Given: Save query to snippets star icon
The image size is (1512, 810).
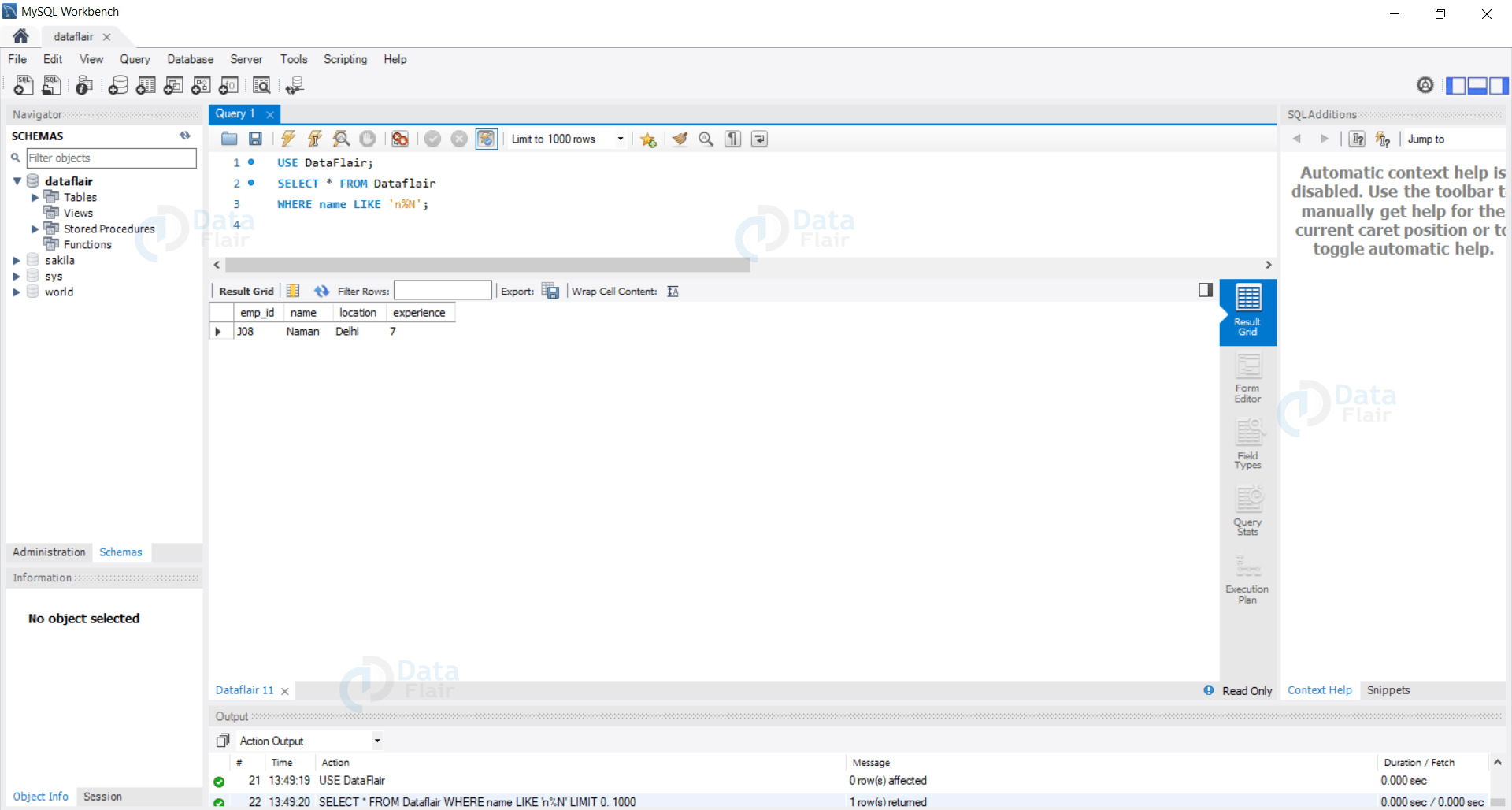Looking at the screenshot, I should point(648,139).
